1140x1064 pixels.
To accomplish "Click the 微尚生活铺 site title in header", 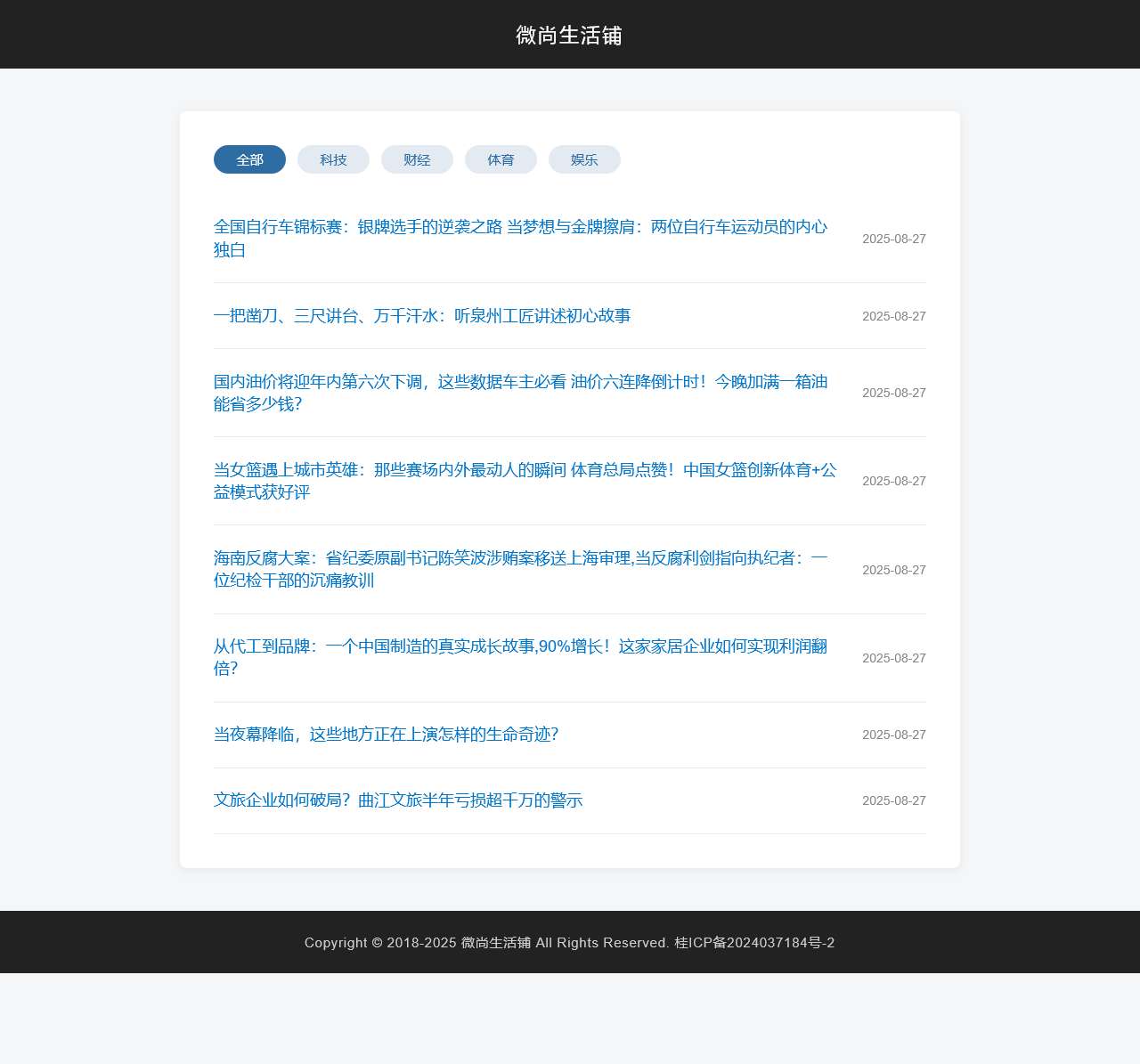I will pos(569,35).
